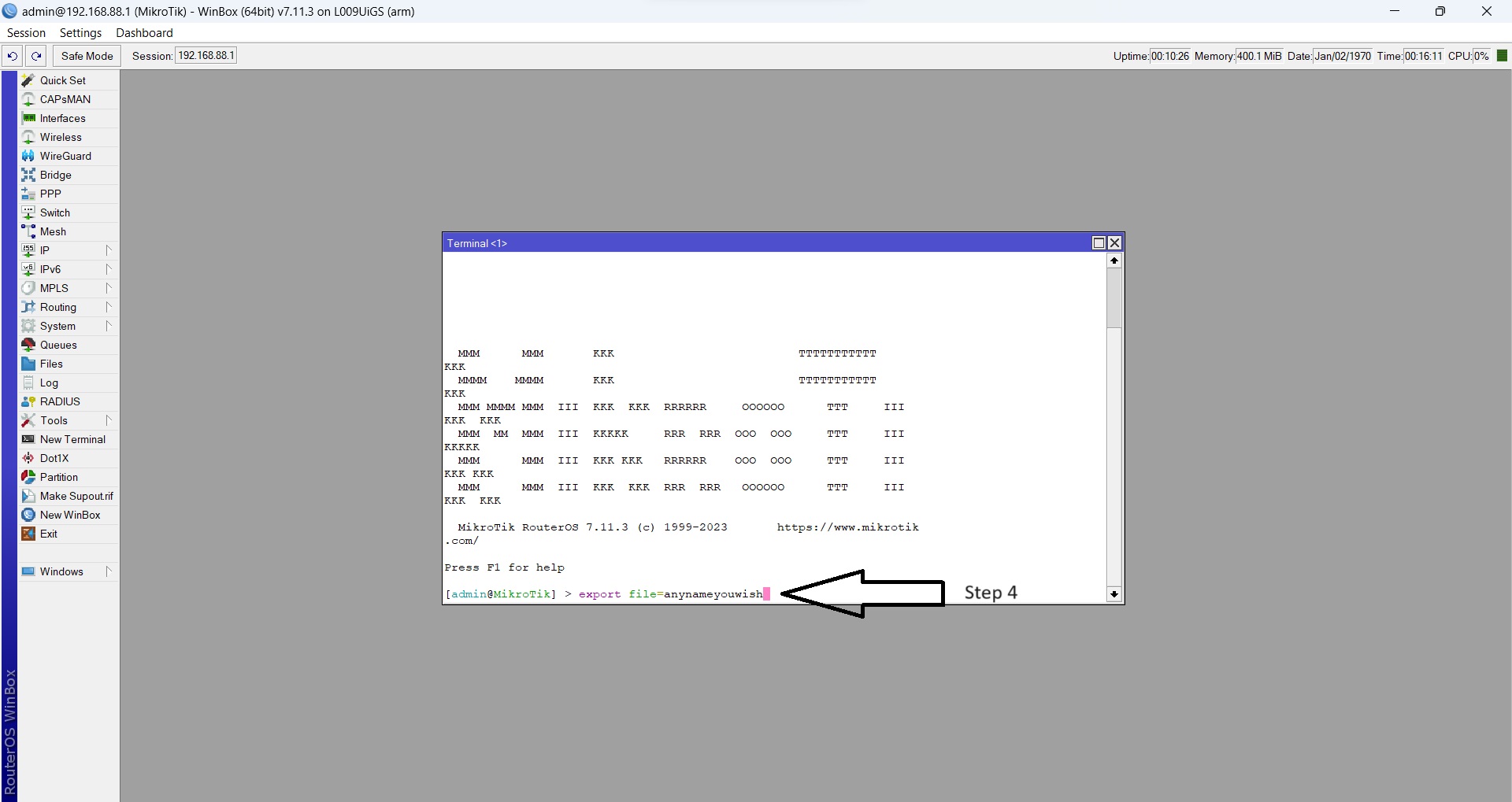Click the IPv6 menu icon
Image resolution: width=1512 pixels, height=802 pixels.
pyautogui.click(x=28, y=269)
